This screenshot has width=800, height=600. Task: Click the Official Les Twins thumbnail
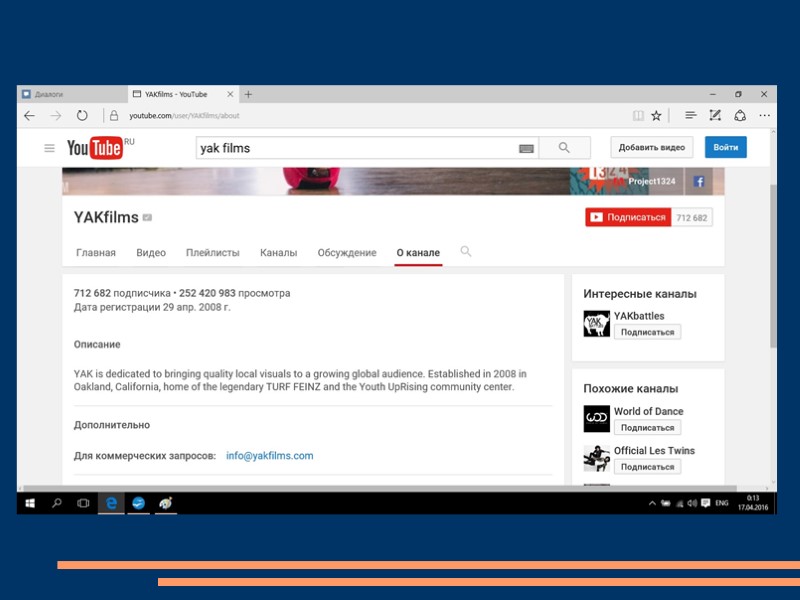click(x=596, y=458)
